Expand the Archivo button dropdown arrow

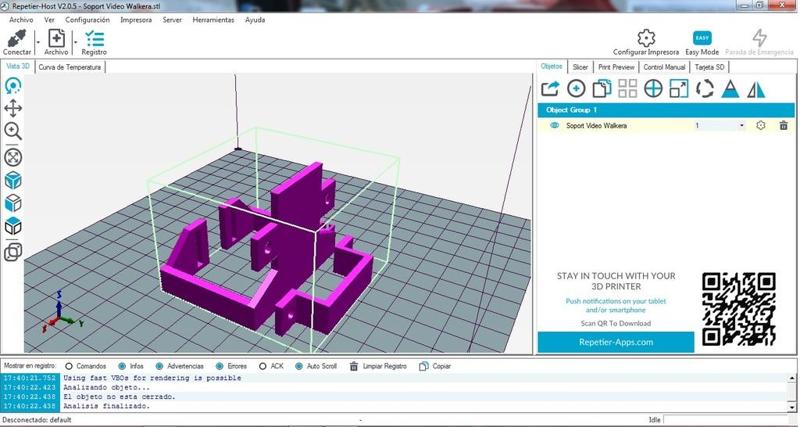76,42
